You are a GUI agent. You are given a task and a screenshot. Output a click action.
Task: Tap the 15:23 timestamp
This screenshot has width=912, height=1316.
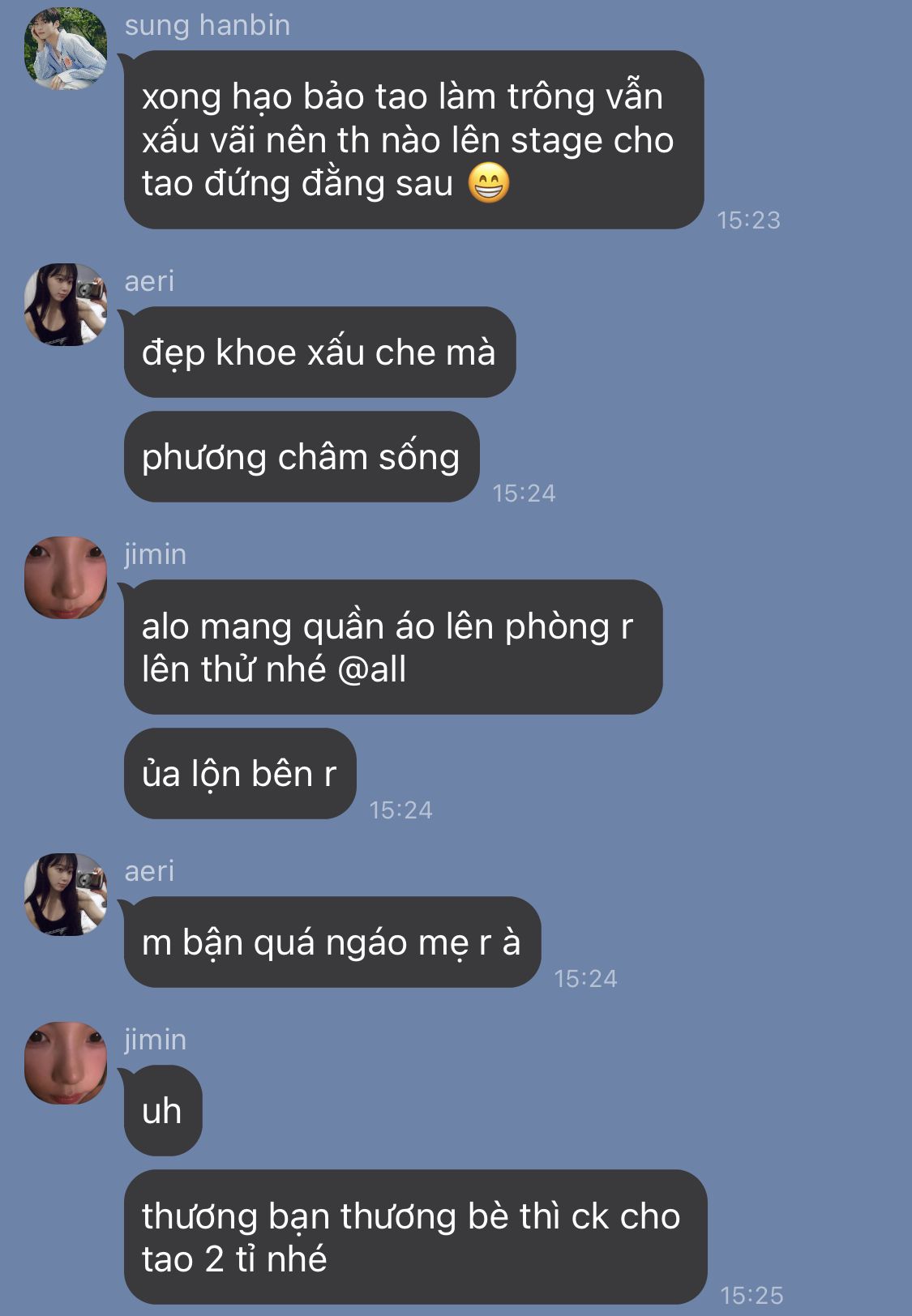click(x=748, y=220)
